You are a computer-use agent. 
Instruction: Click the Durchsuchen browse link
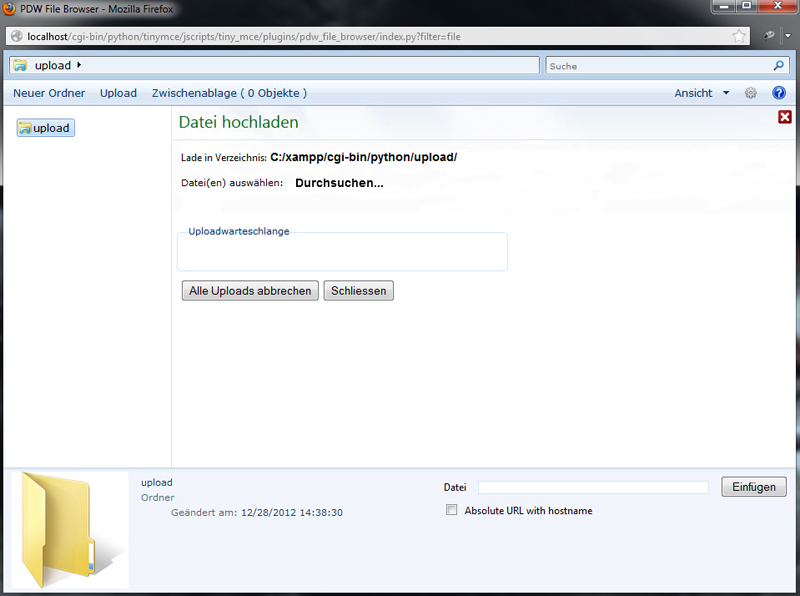pyautogui.click(x=339, y=183)
